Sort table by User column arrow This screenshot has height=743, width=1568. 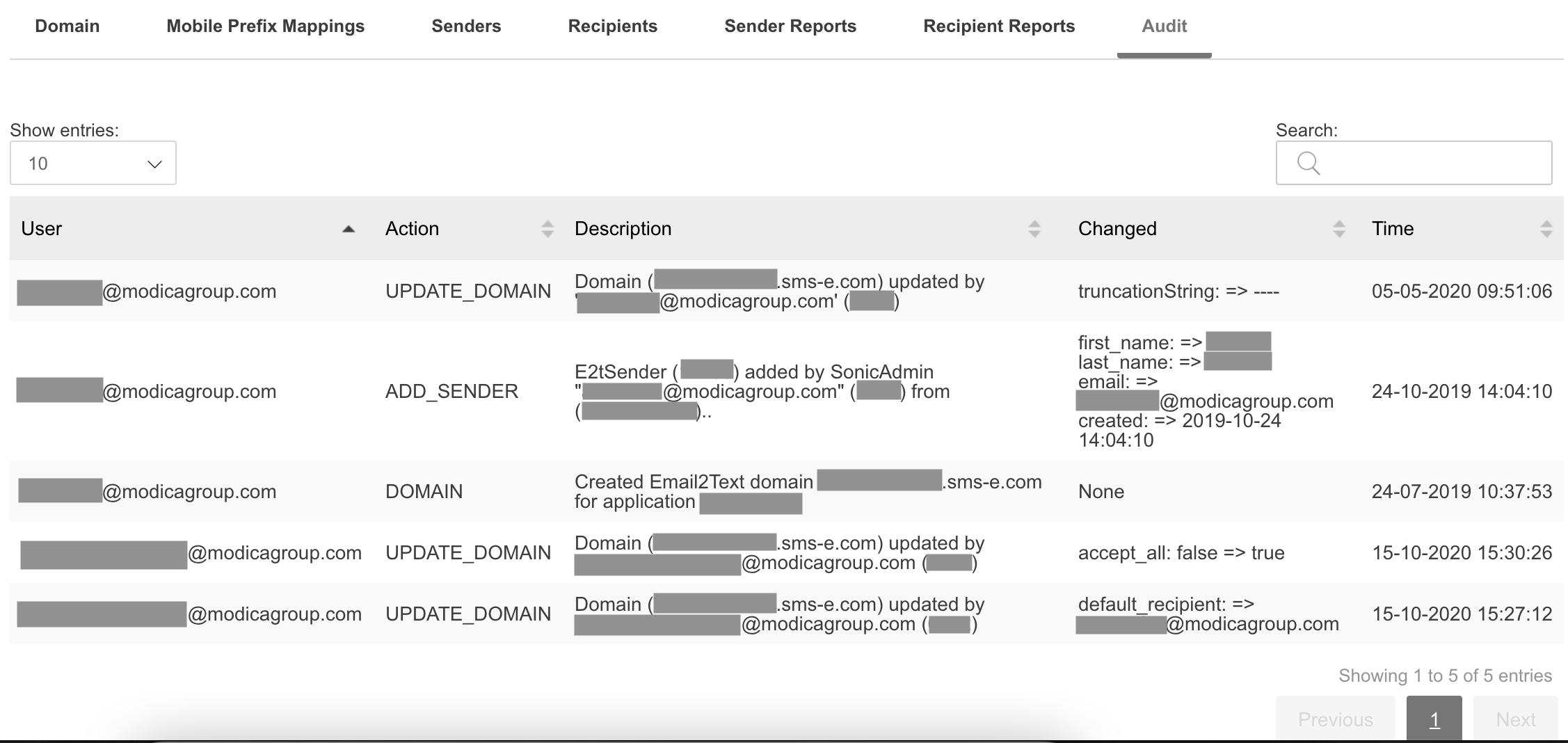coord(349,229)
